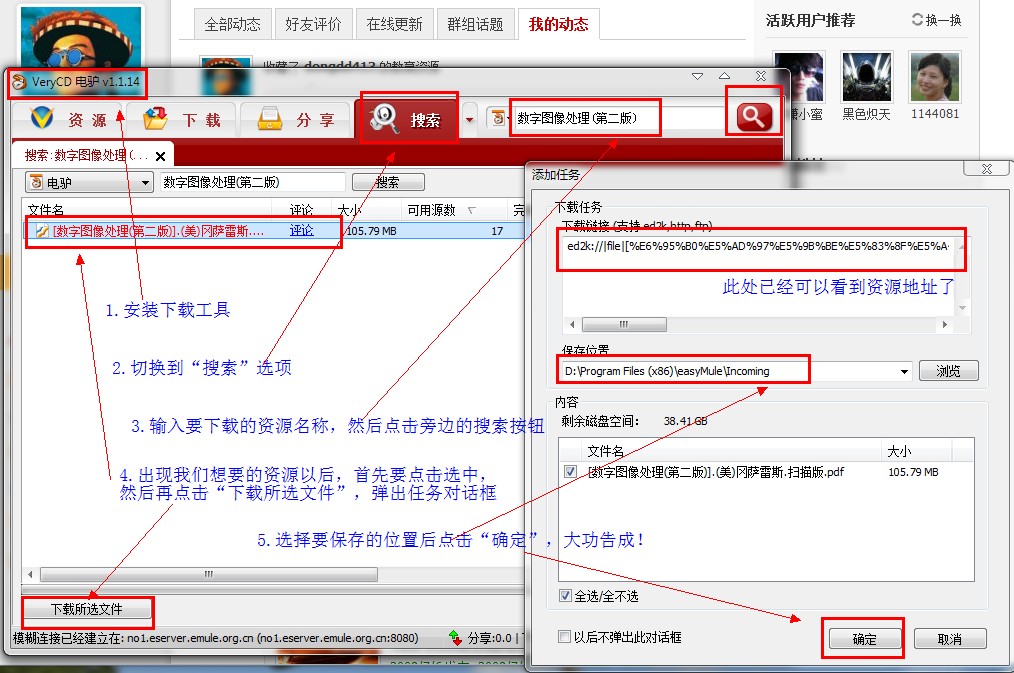Open the 好友评价 tab on the webpage

[313, 25]
